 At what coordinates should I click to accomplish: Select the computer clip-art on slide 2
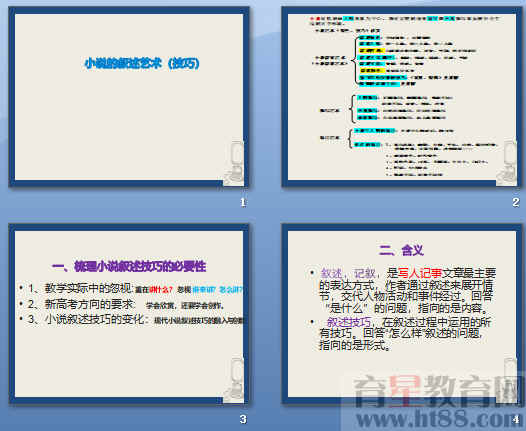[x=507, y=163]
